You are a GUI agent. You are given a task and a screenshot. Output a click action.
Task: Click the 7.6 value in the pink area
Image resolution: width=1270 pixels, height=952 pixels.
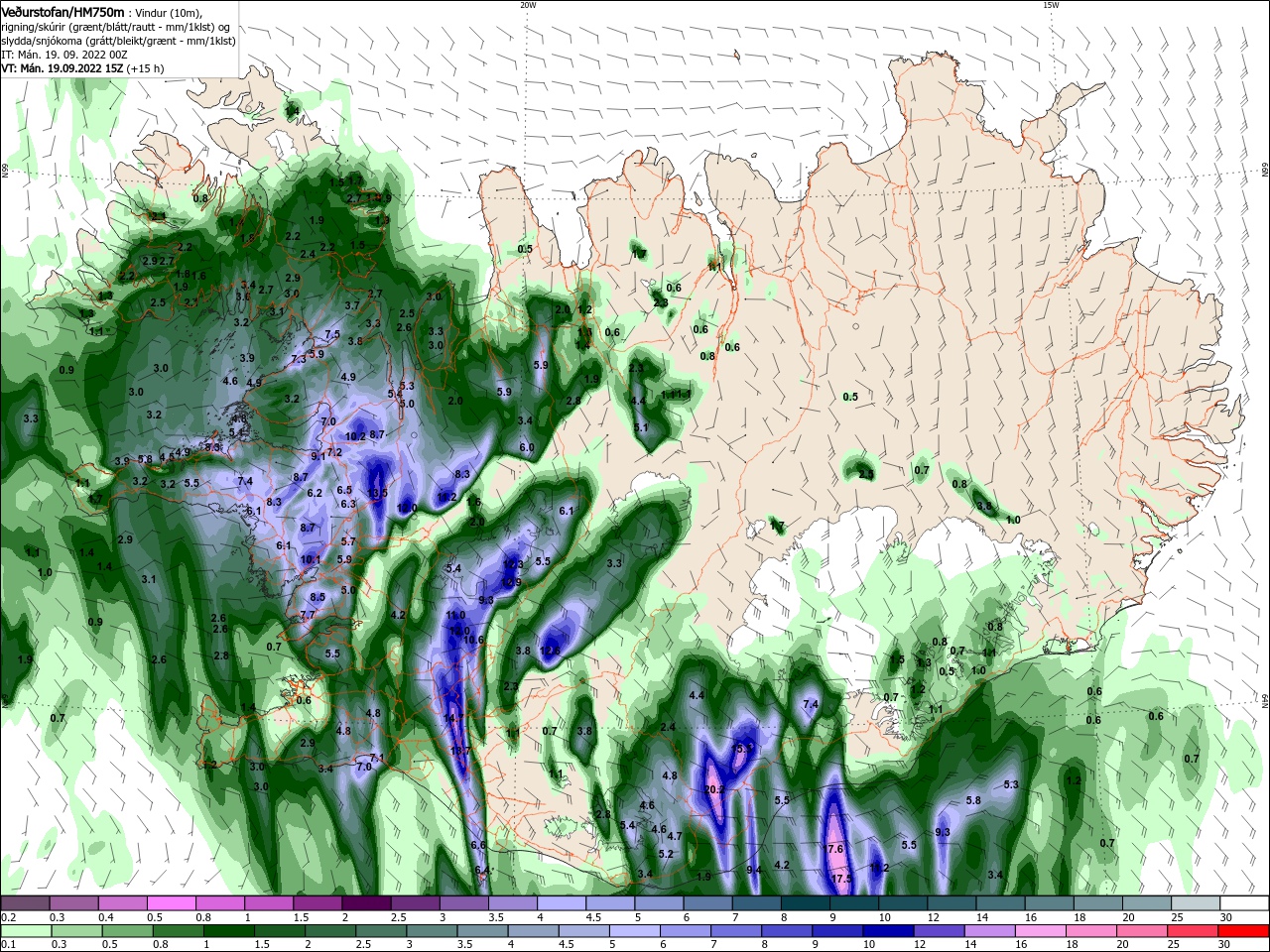coord(834,849)
